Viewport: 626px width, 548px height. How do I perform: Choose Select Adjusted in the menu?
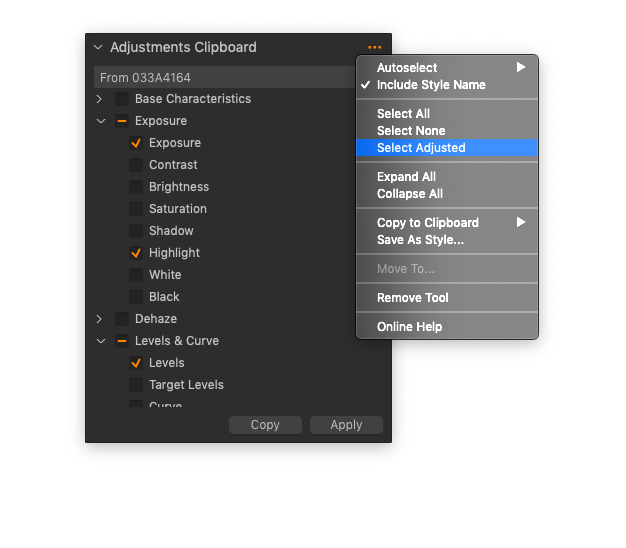pos(447,148)
